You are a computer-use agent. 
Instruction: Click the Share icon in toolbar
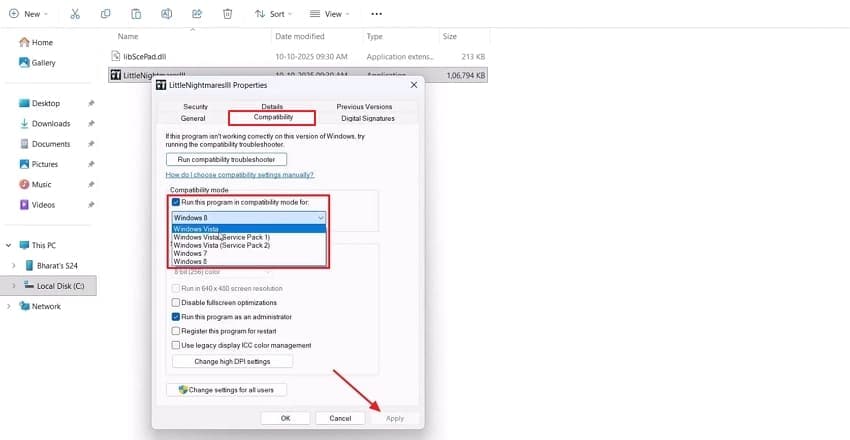(x=197, y=14)
